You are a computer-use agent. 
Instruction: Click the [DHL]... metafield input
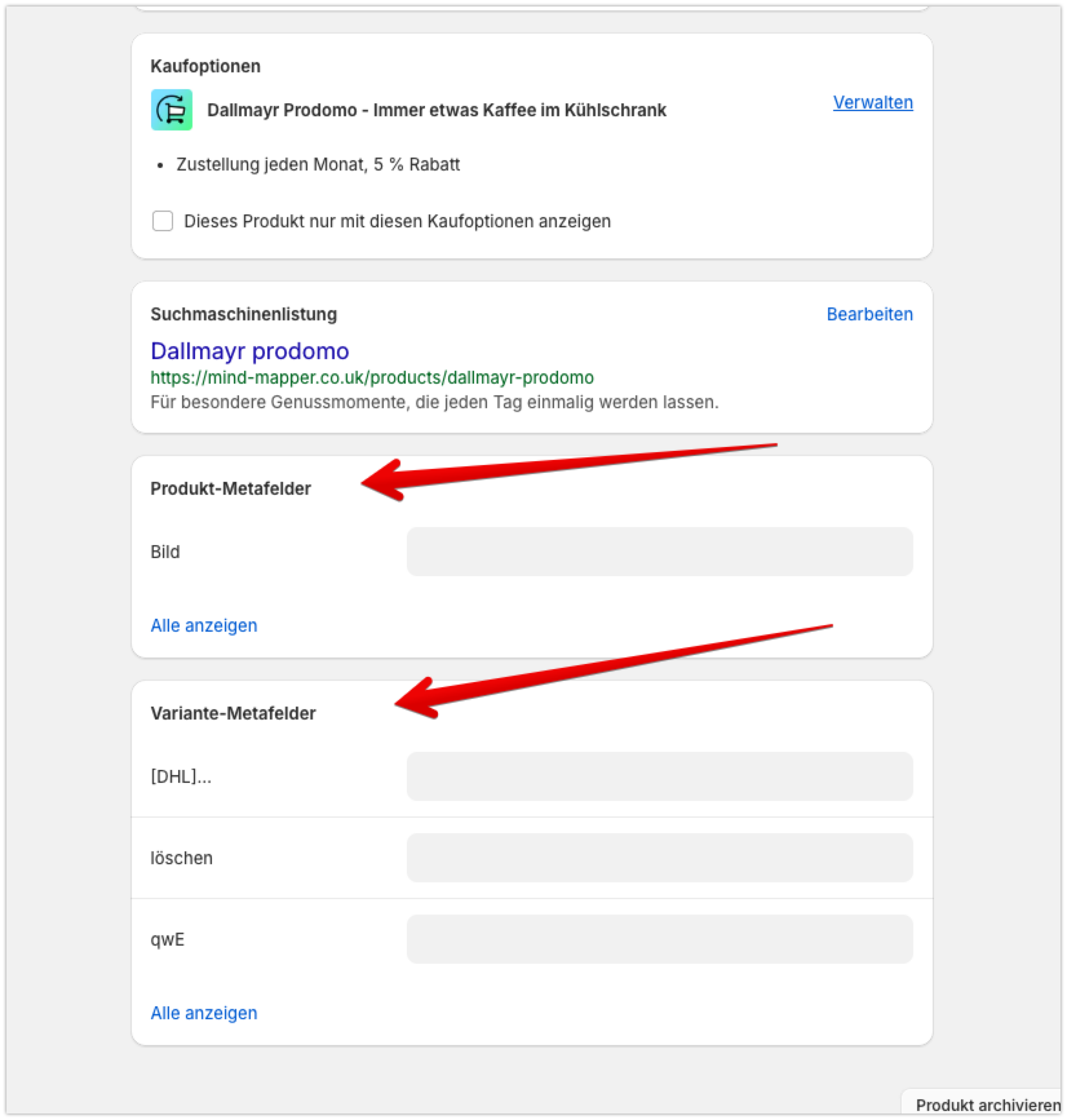tap(659, 776)
